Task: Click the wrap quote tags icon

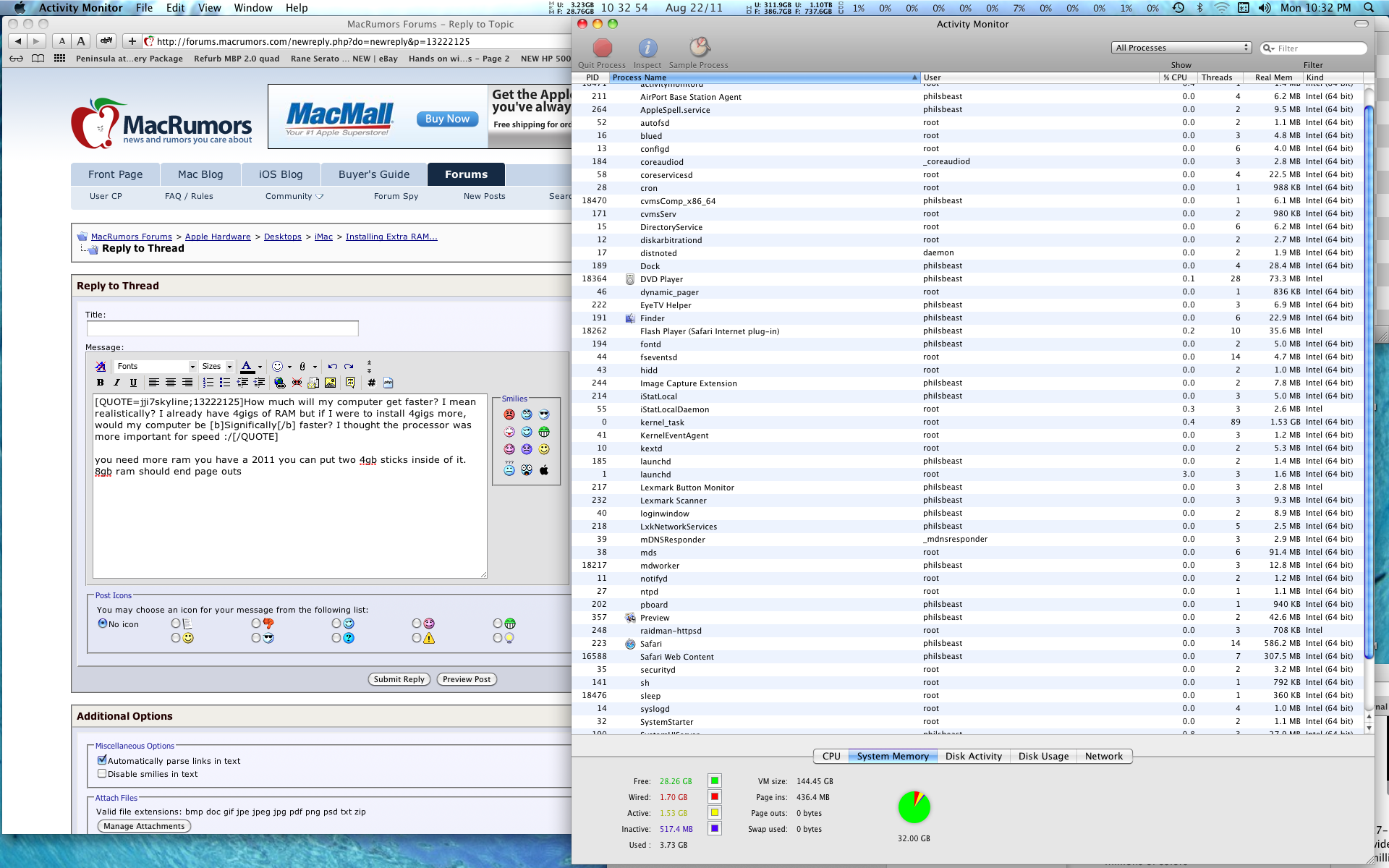Action: (x=350, y=383)
